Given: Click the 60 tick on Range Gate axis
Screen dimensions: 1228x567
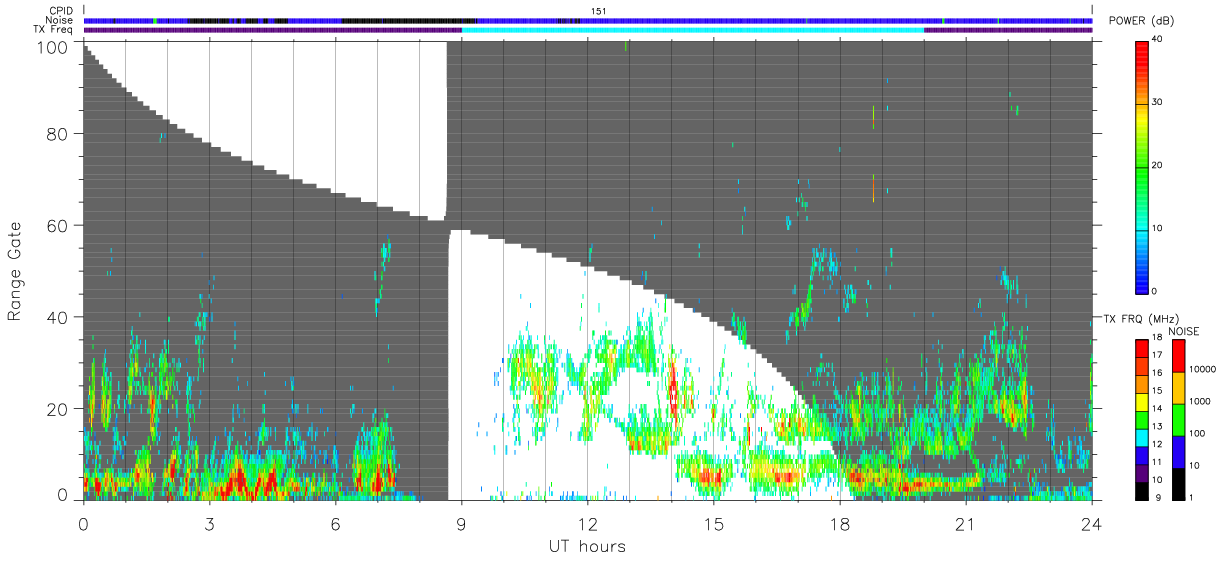Looking at the screenshot, I should click(x=57, y=226).
